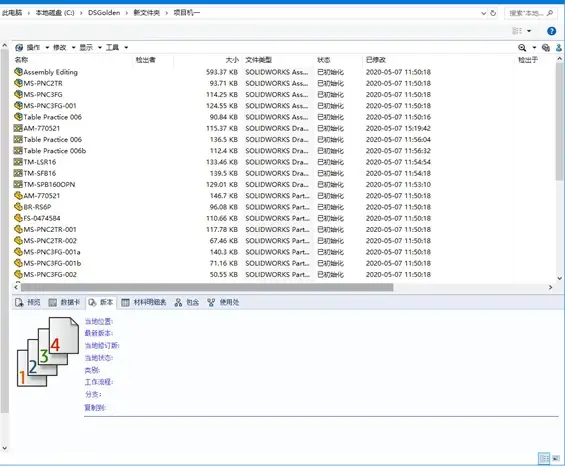
Task: Click the view layout options icon
Action: tap(517, 31)
